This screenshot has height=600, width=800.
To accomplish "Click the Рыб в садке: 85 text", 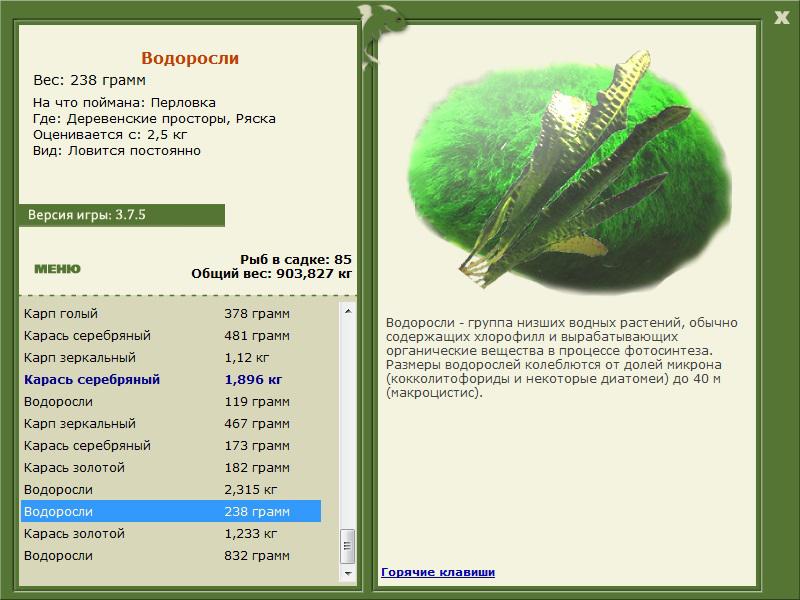I will coord(296,259).
